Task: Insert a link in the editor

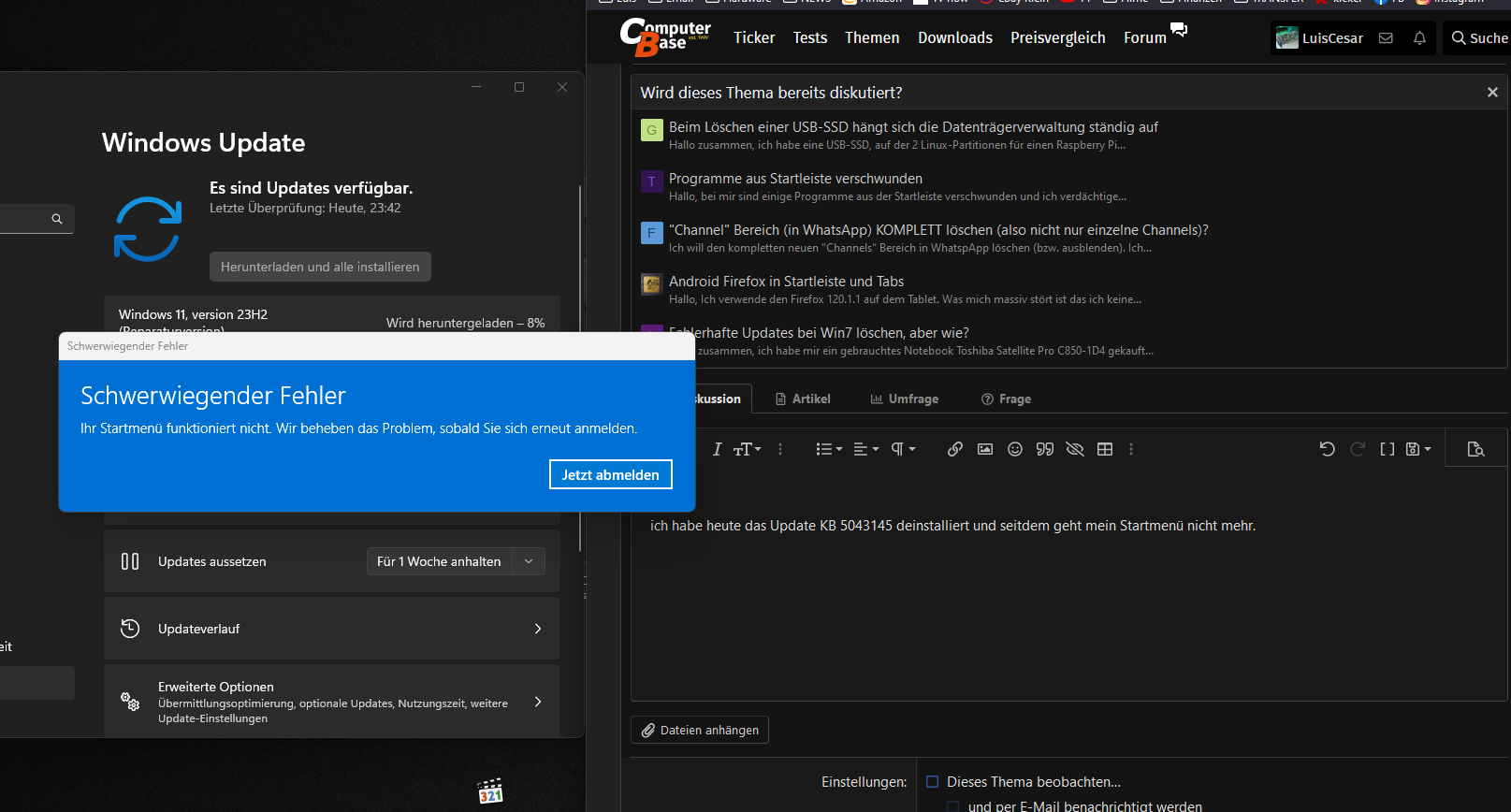Action: pyautogui.click(x=954, y=449)
